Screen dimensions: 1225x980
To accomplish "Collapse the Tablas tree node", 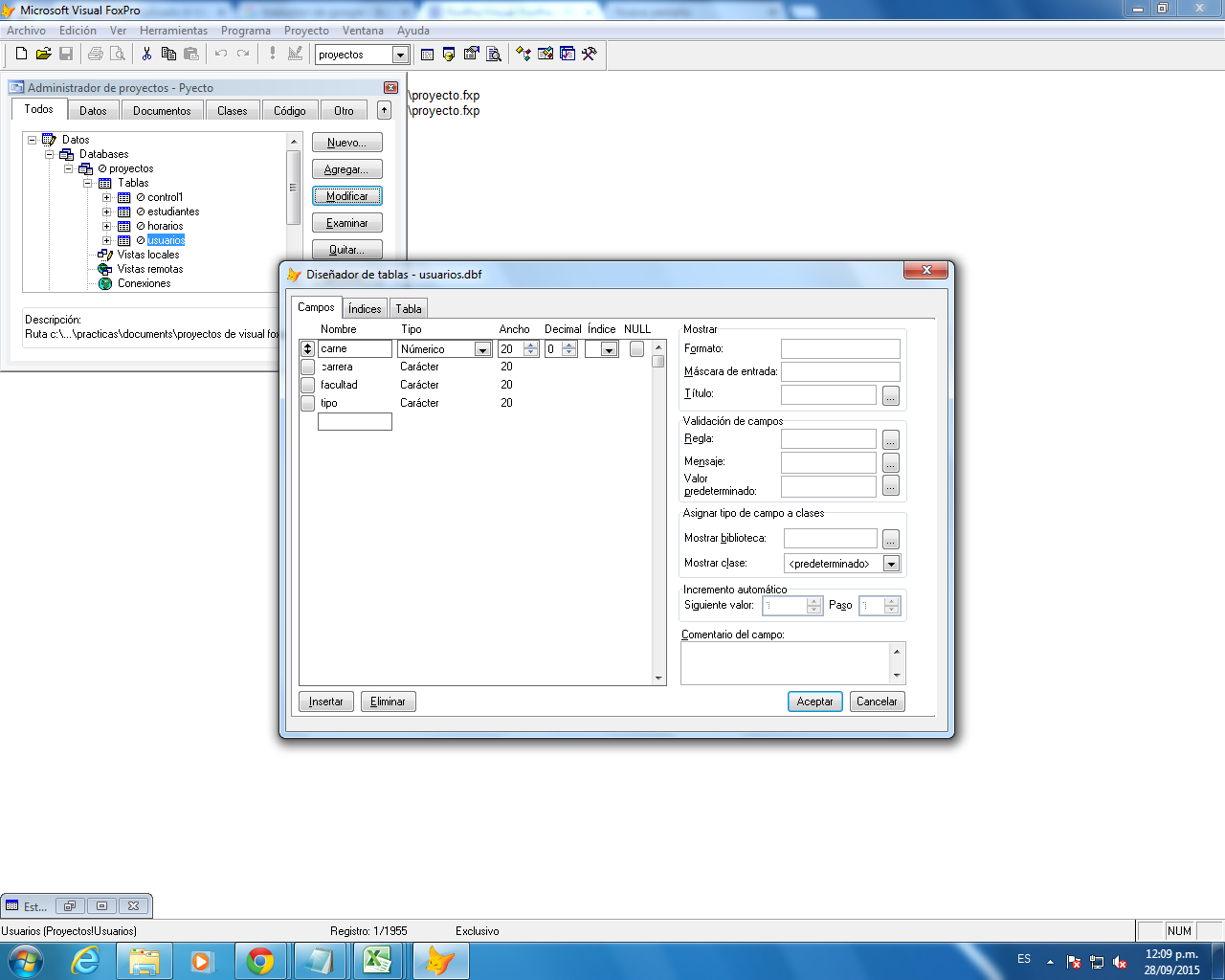I will (88, 183).
